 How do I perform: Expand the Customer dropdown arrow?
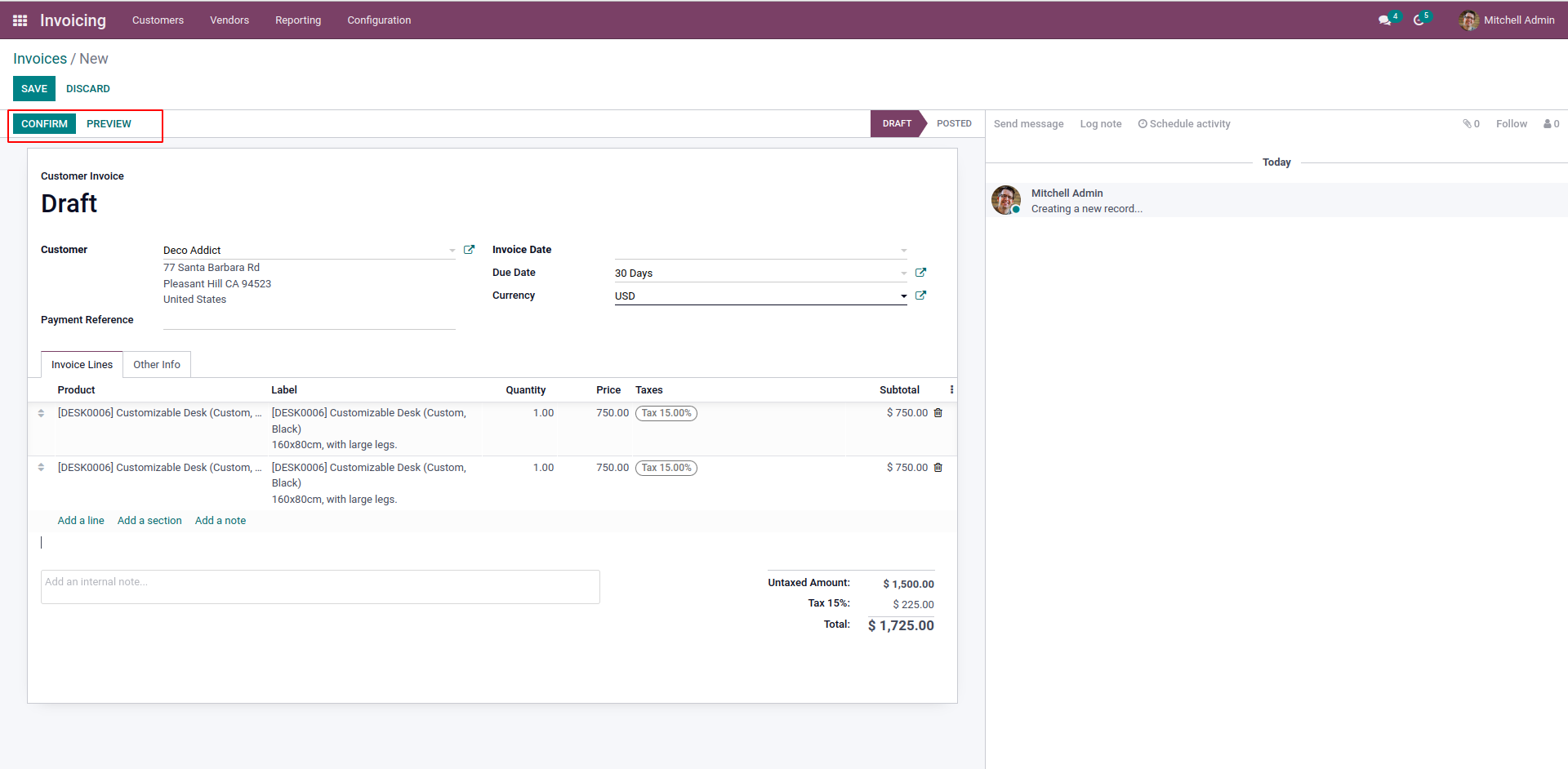pos(452,251)
